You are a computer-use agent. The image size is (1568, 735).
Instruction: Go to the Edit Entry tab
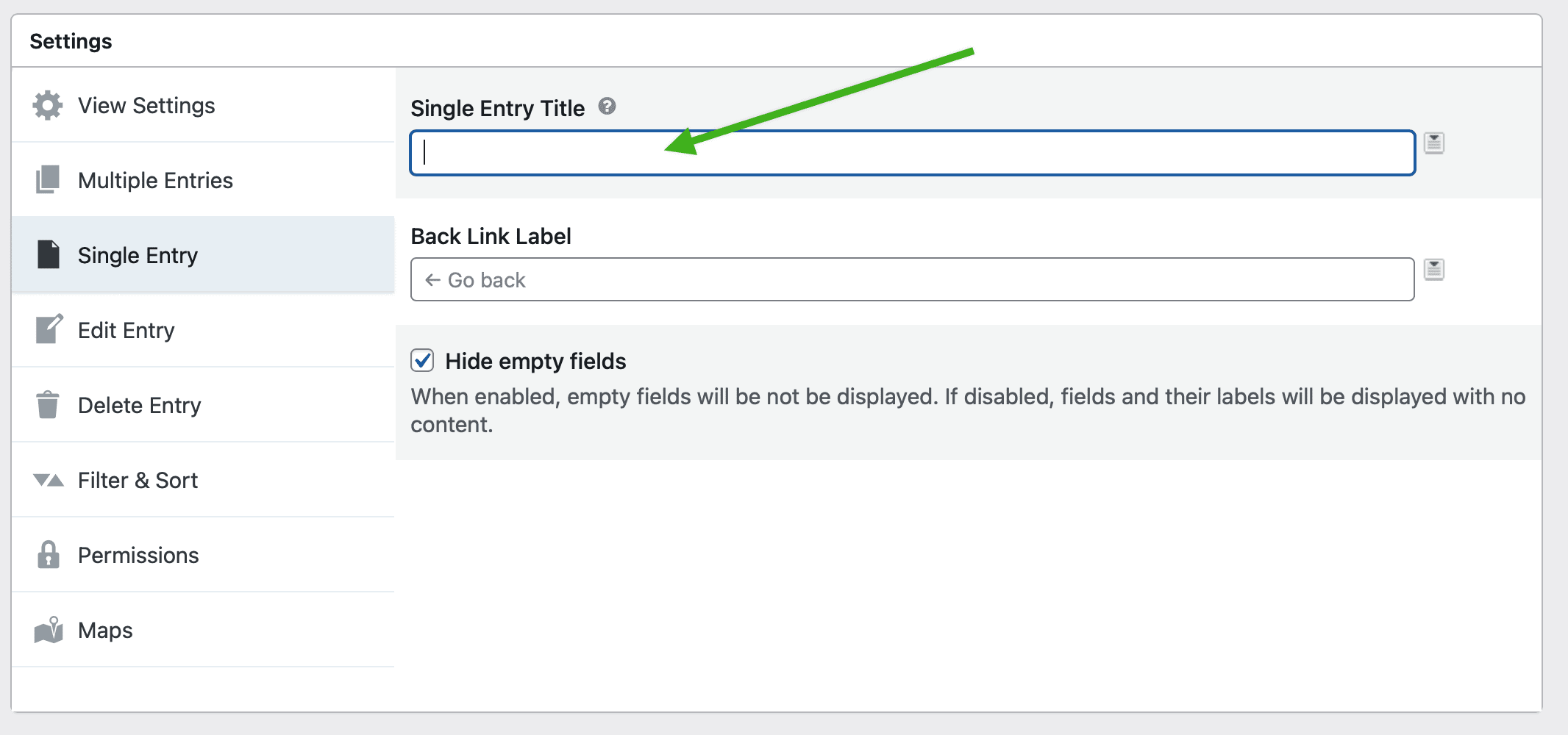(126, 330)
